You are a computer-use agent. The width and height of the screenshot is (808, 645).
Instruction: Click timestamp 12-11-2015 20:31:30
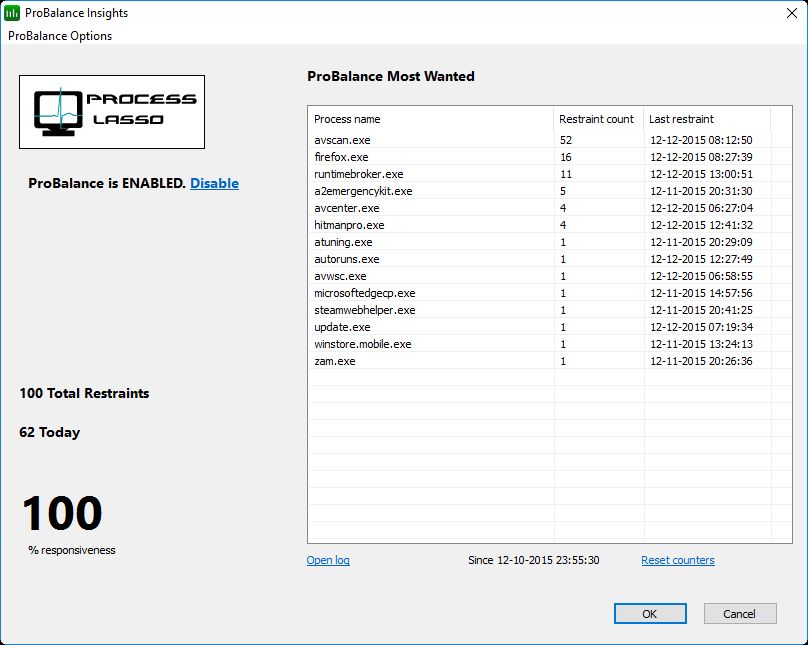click(701, 191)
